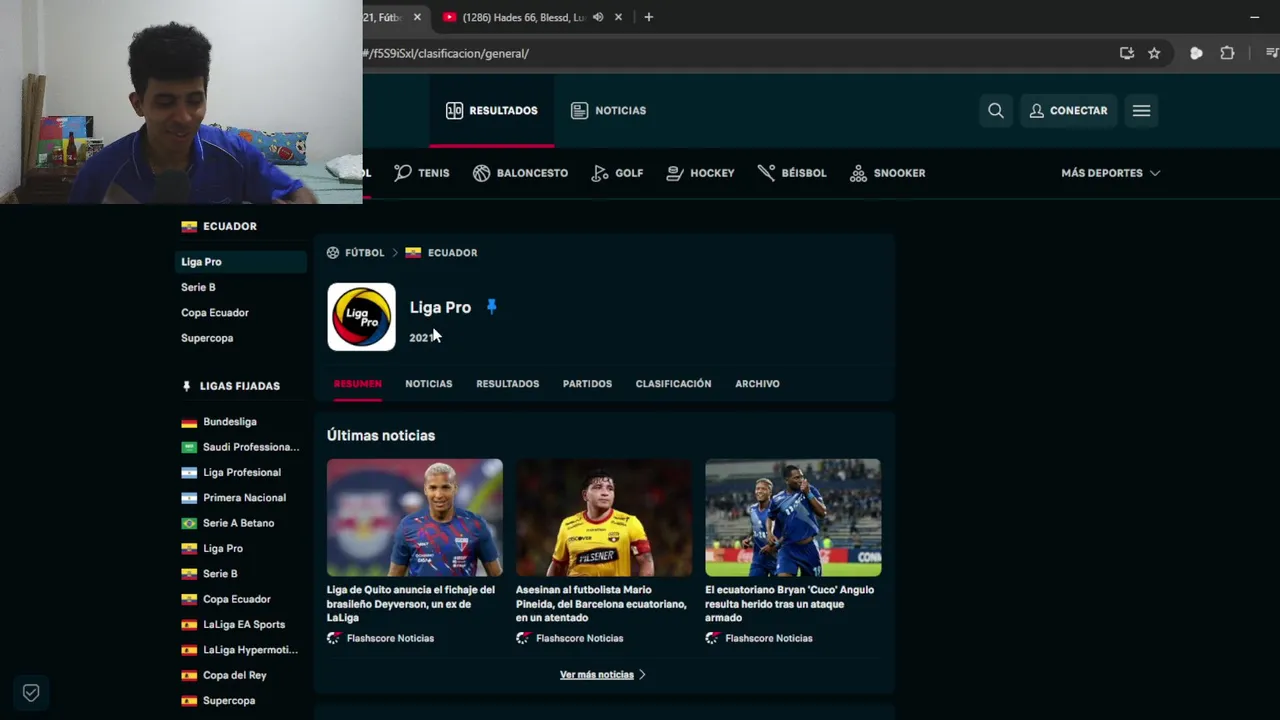The width and height of the screenshot is (1280, 720).
Task: Mute the audio icon on YouTube tab
Action: [598, 17]
